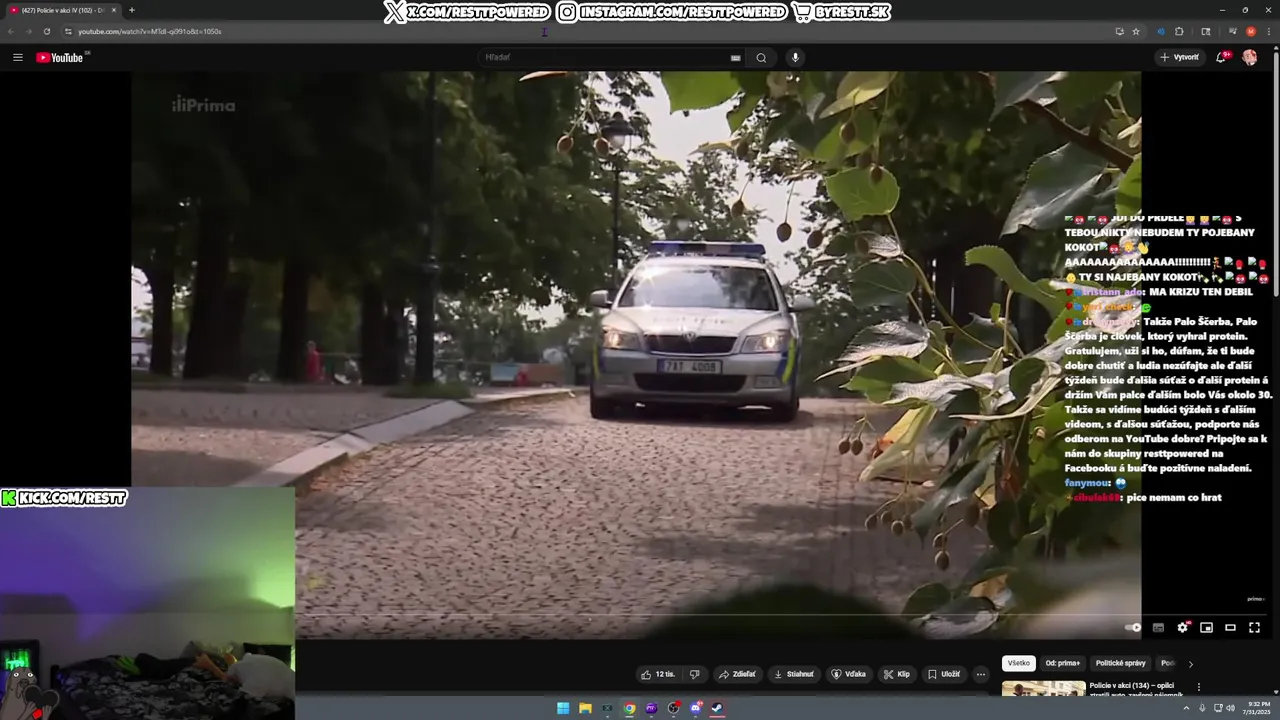Save the video with Uložiť
The image size is (1280, 720).
944,674
